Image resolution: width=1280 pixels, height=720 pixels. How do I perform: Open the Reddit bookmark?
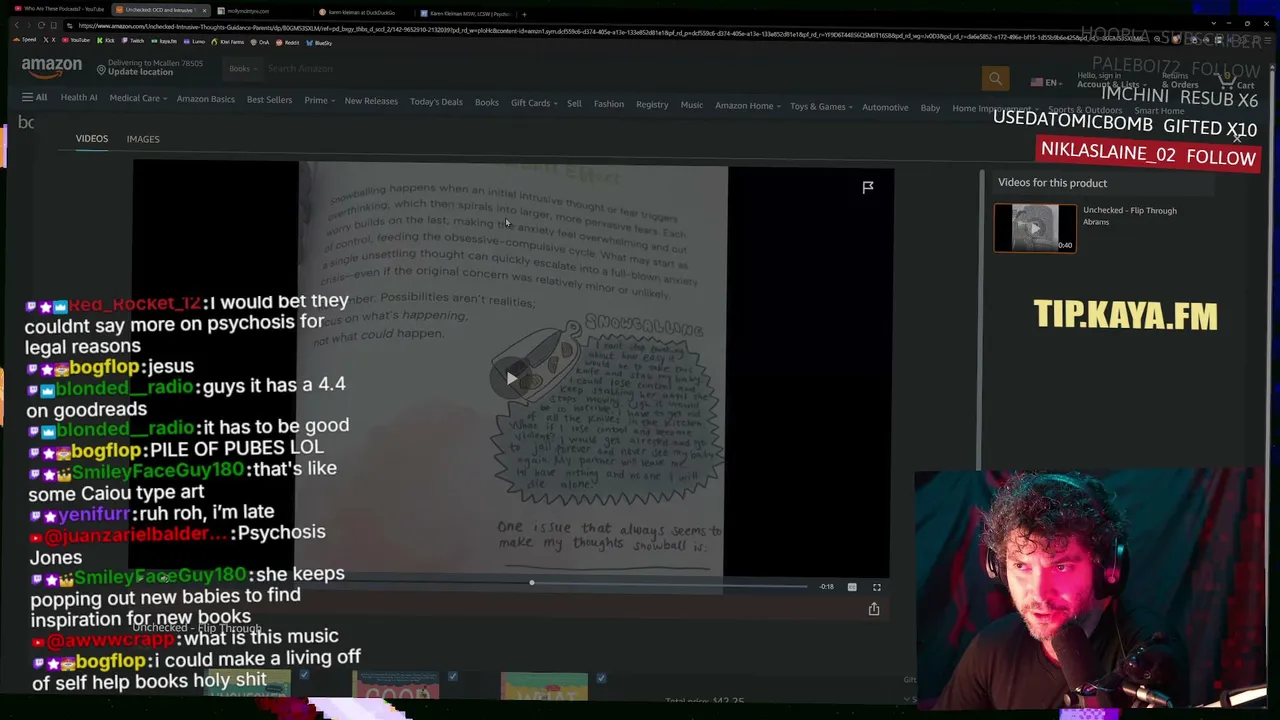[x=288, y=42]
